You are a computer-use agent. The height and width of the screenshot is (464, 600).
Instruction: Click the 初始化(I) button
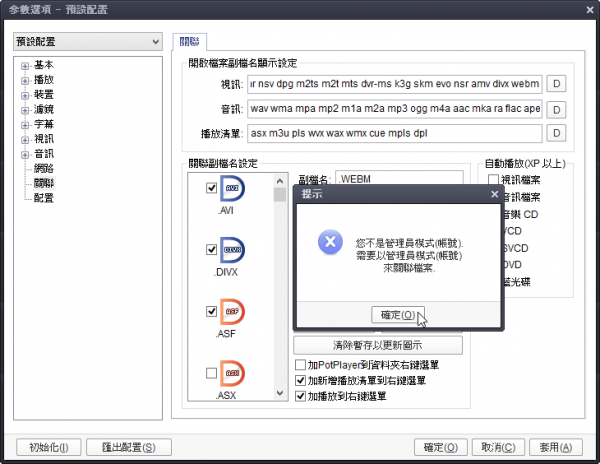49,447
